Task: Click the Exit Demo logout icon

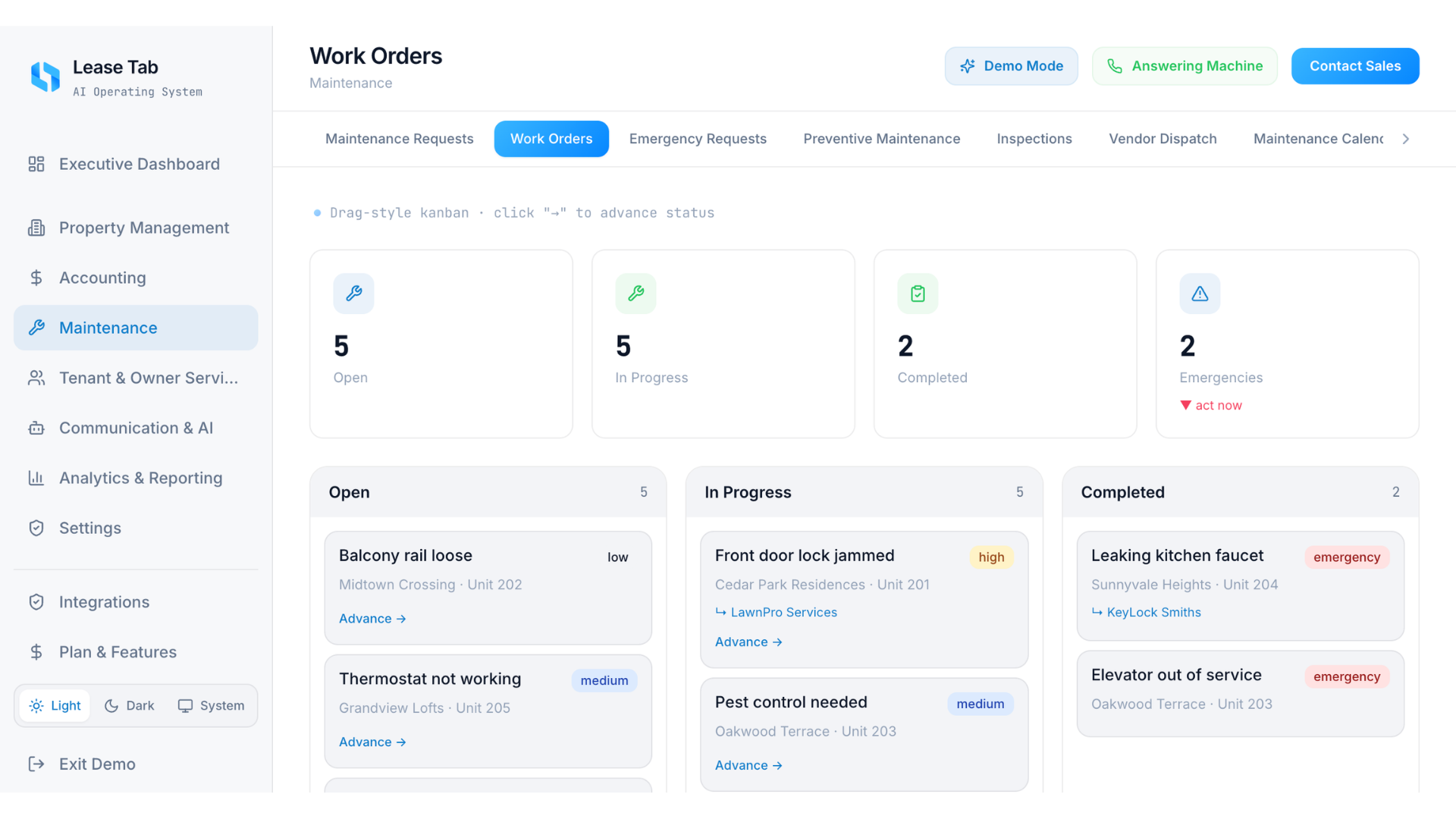Action: tap(36, 764)
